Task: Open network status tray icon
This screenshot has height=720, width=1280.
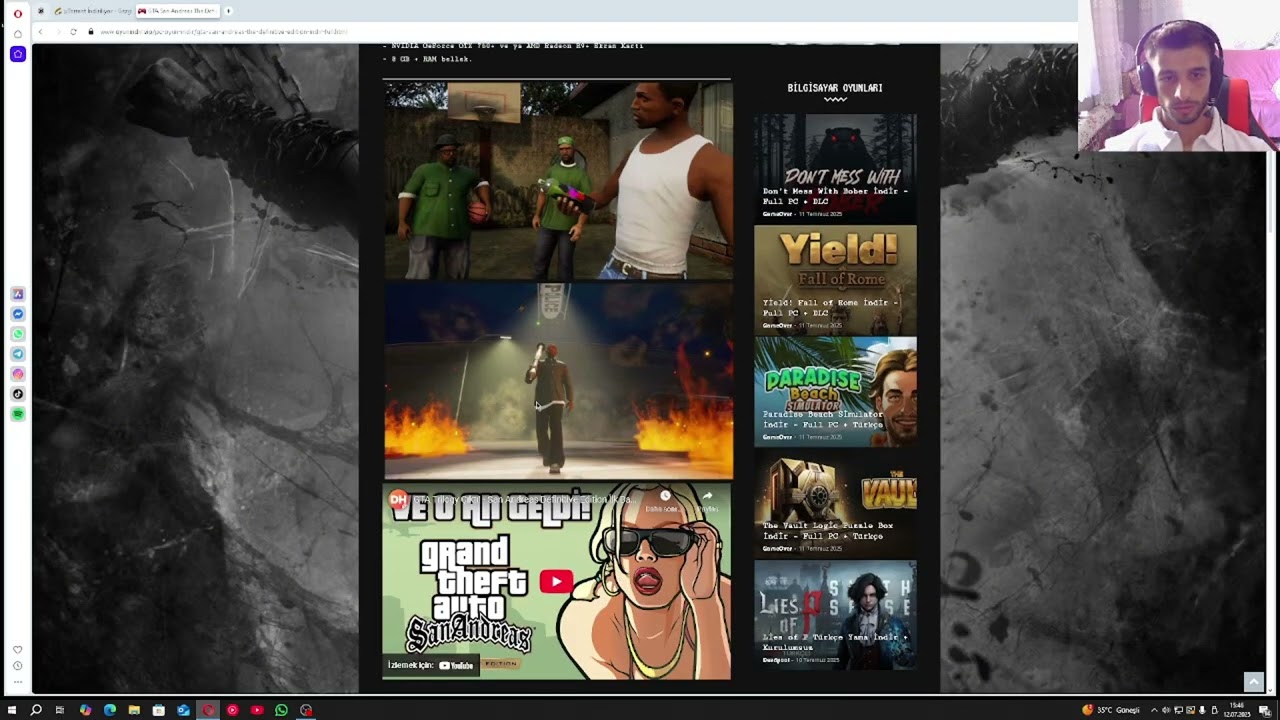Action: pos(1178,710)
